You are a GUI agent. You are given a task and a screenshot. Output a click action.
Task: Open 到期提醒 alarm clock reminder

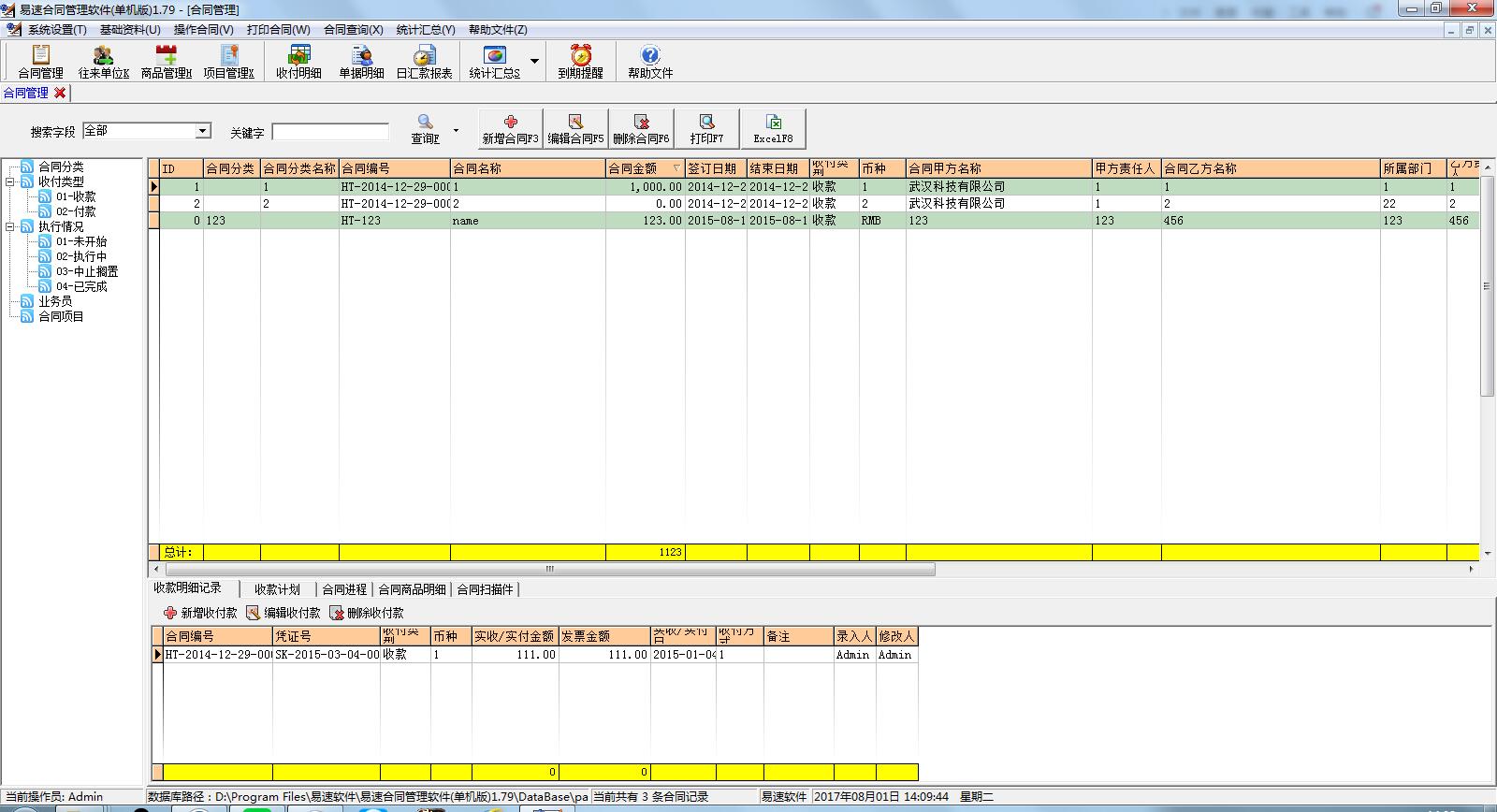pos(580,62)
